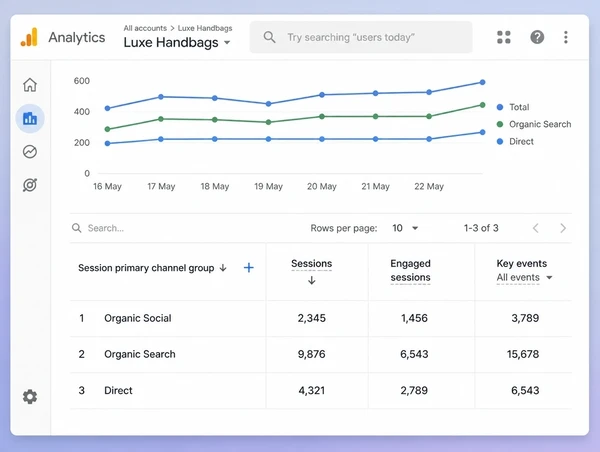
Task: Click the table Search... input field
Action: coord(106,228)
